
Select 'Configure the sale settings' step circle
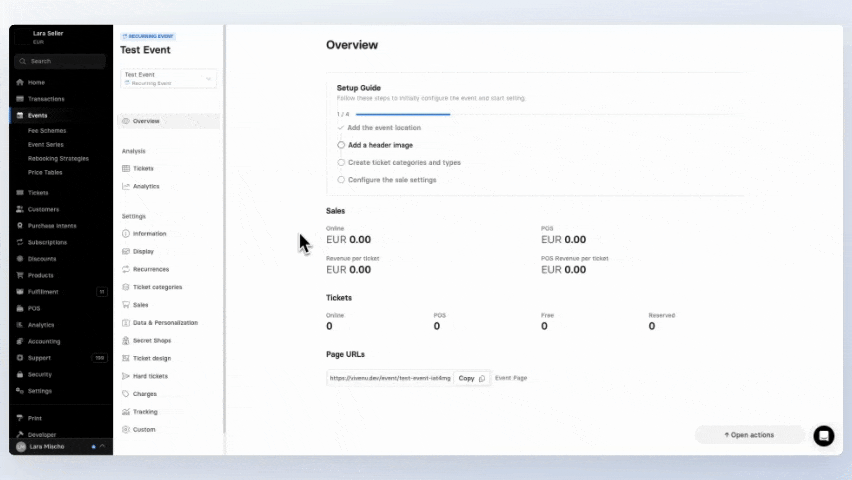click(x=341, y=180)
